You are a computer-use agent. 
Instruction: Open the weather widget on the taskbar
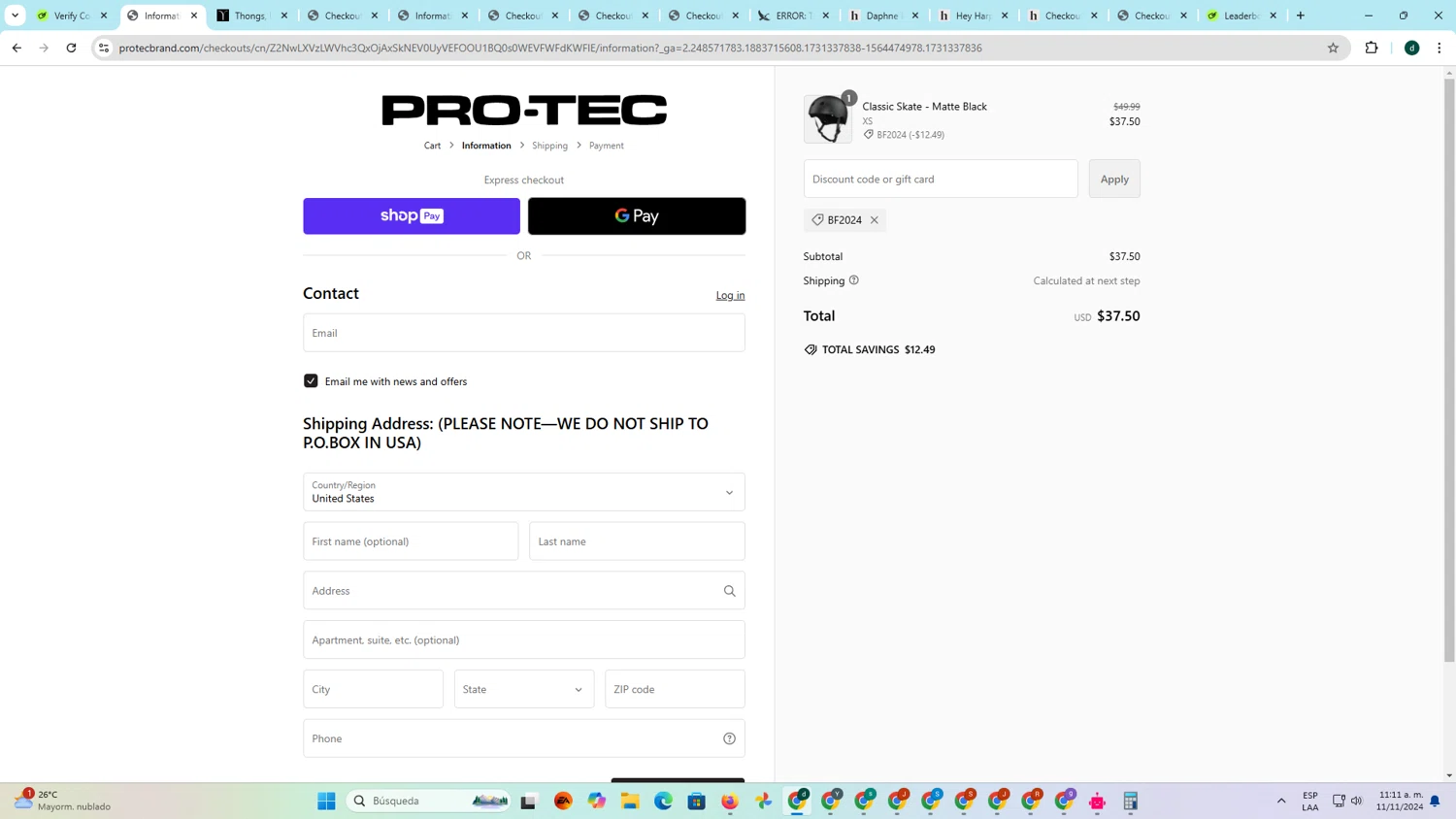pos(62,801)
